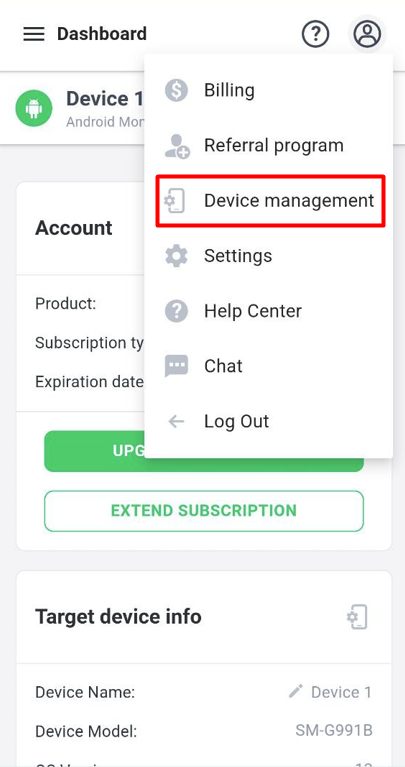Open the Device 1 selector header

[80, 108]
